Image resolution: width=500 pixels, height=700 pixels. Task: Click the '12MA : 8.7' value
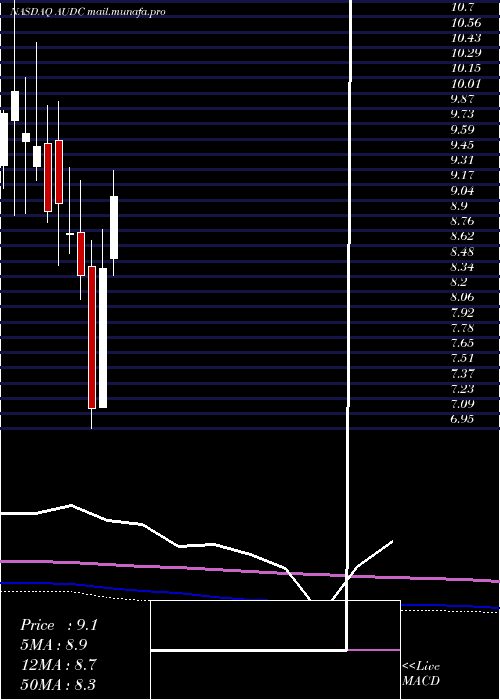(59, 664)
